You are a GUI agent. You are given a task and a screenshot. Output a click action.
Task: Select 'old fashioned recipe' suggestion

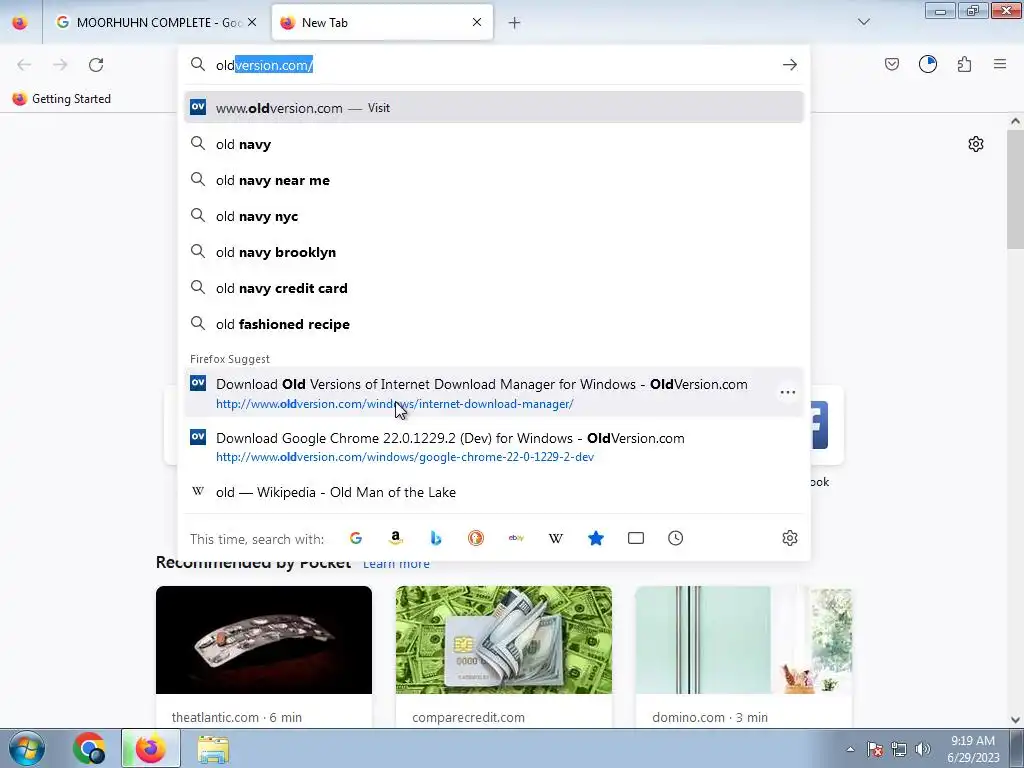494,324
